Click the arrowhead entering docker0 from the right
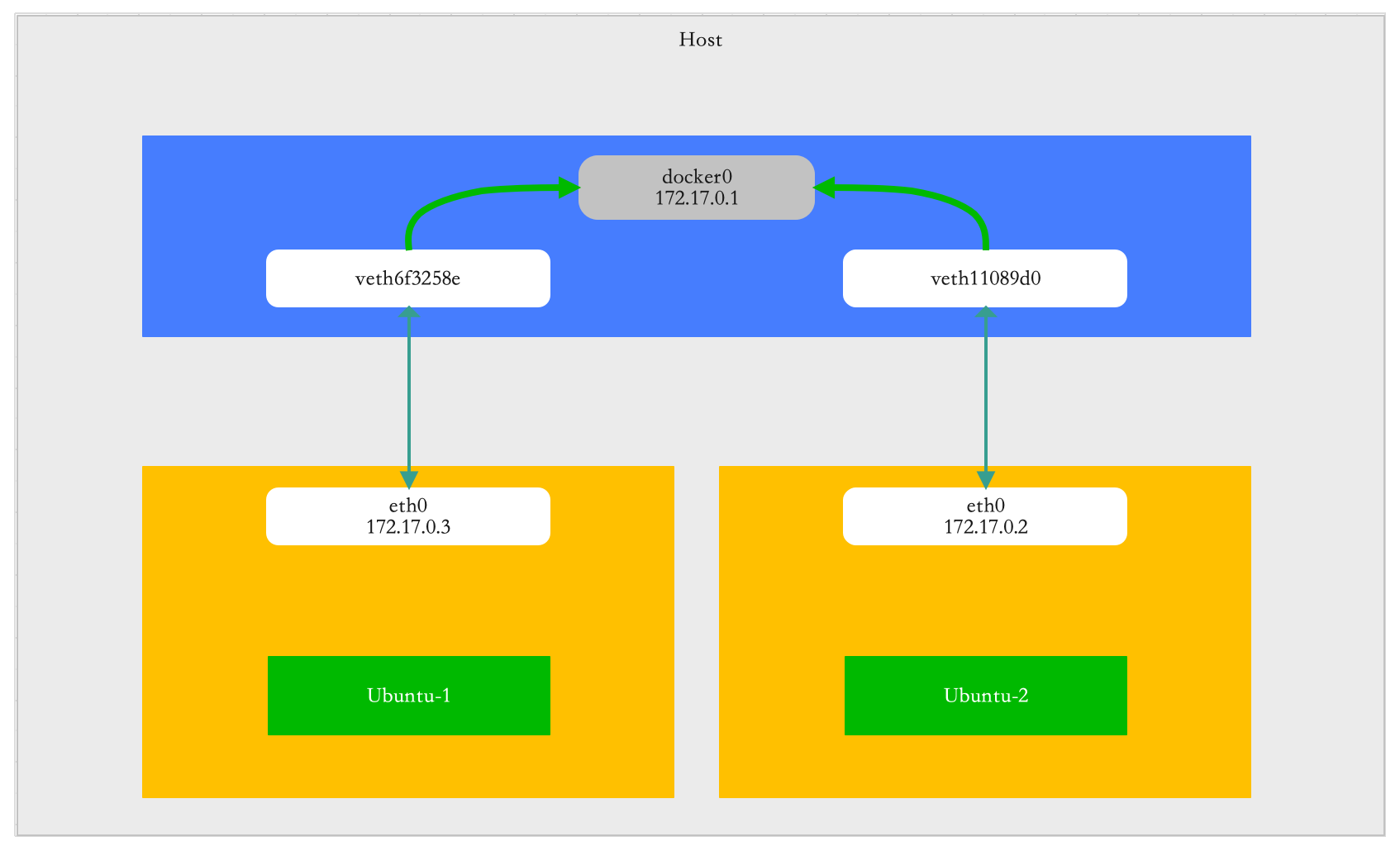1400x851 pixels. tap(825, 188)
